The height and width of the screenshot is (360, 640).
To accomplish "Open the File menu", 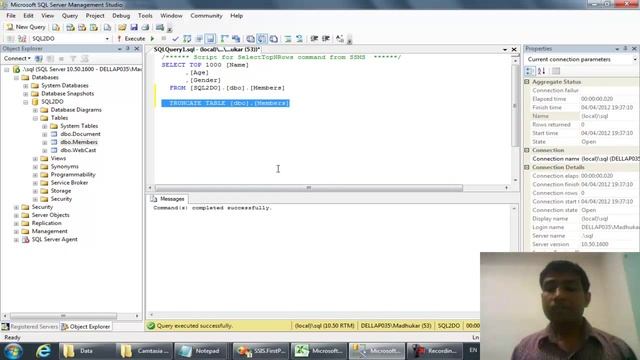I will 11,16.
